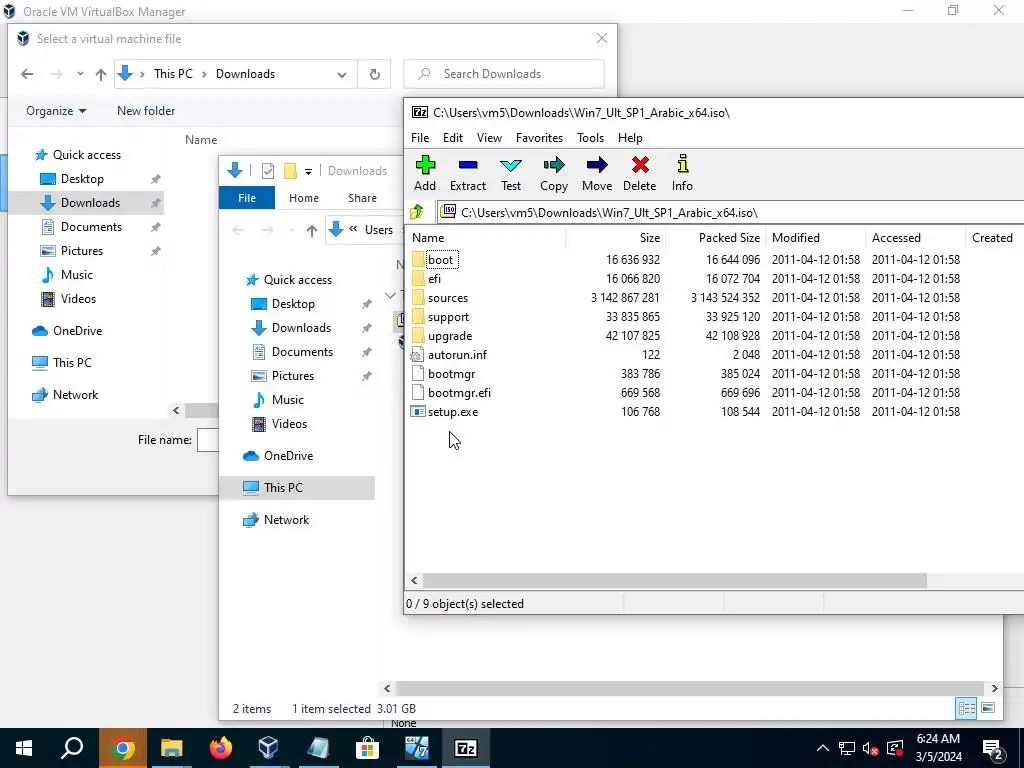Select Downloads in Explorer navigation pane
This screenshot has height=768, width=1024.
(x=301, y=328)
